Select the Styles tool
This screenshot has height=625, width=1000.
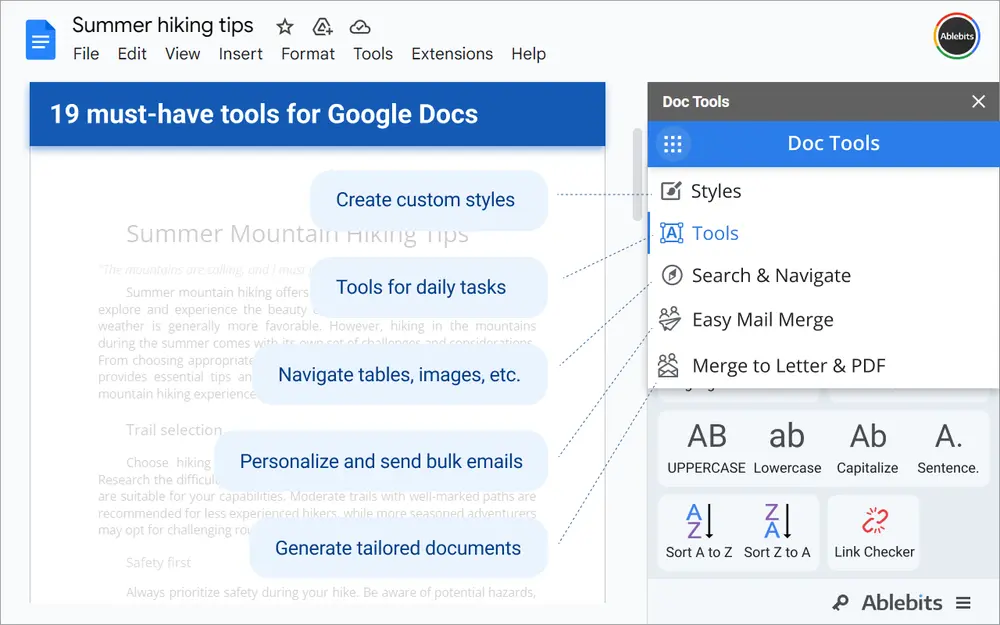tap(716, 191)
